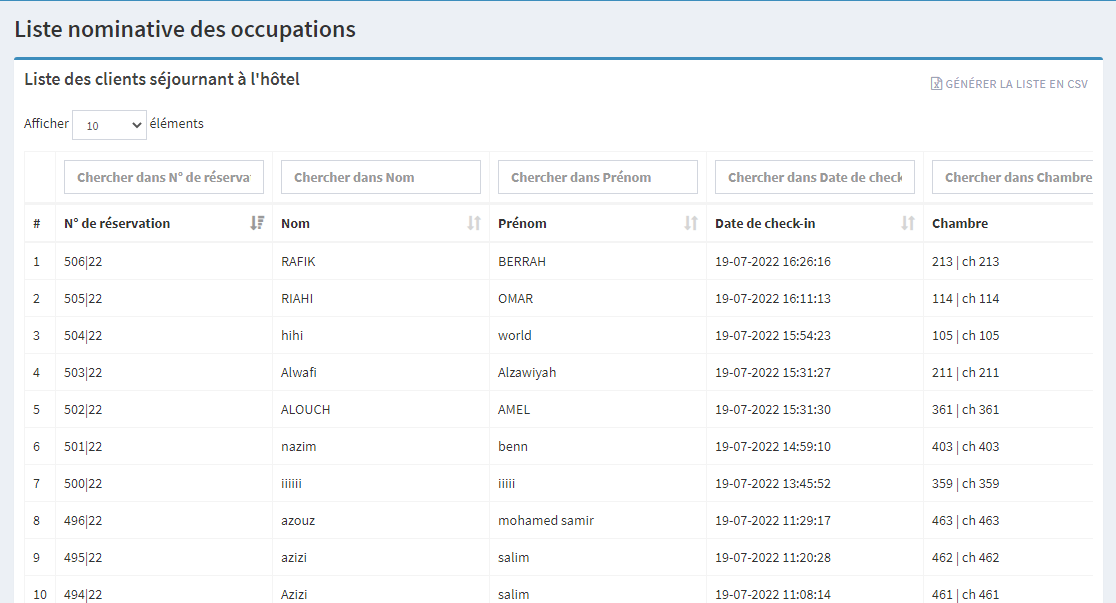Image resolution: width=1116 pixels, height=603 pixels.
Task: Select the Alzawiyah first name cell
Action: pos(527,373)
